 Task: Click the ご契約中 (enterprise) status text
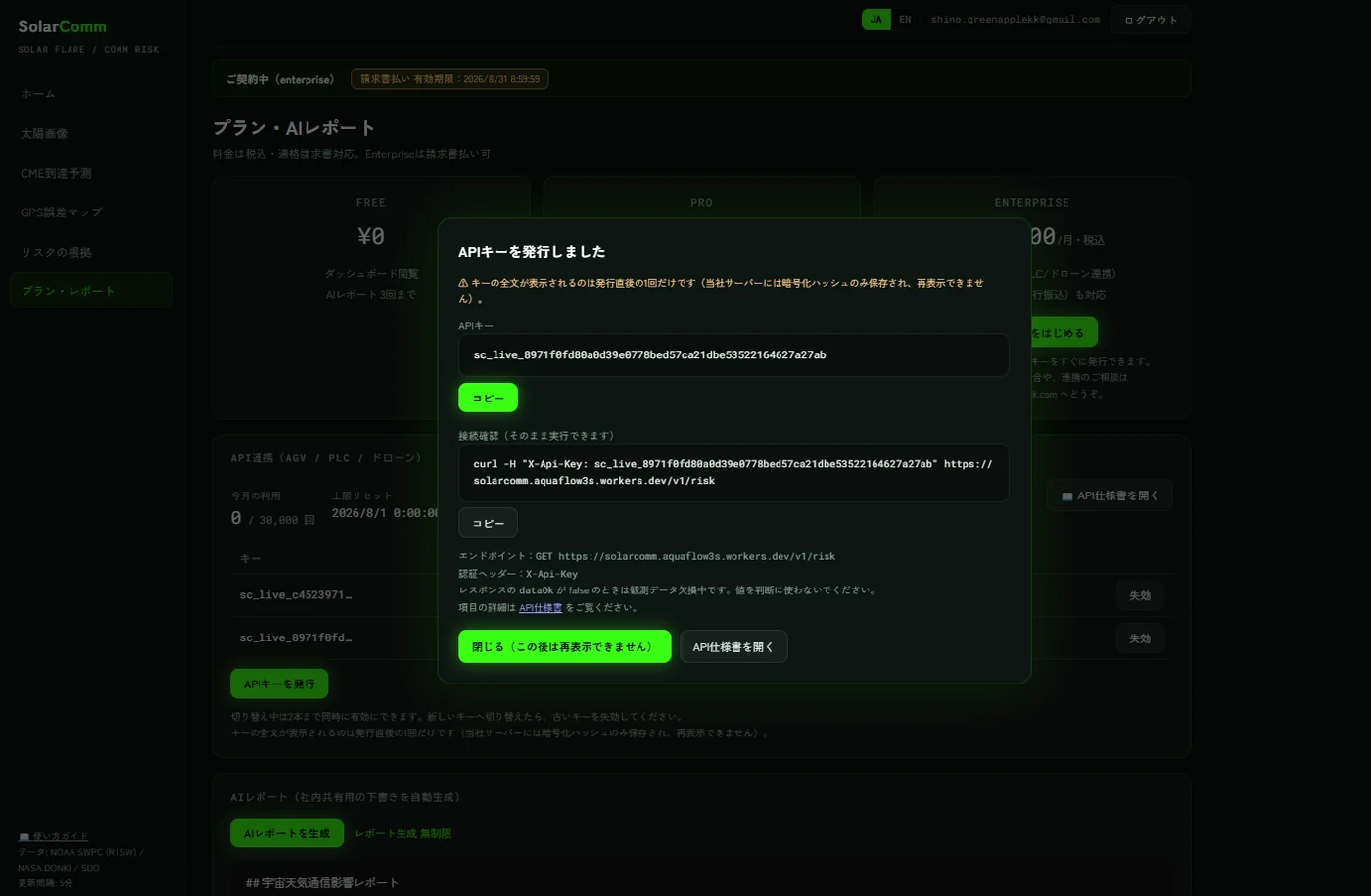point(280,79)
